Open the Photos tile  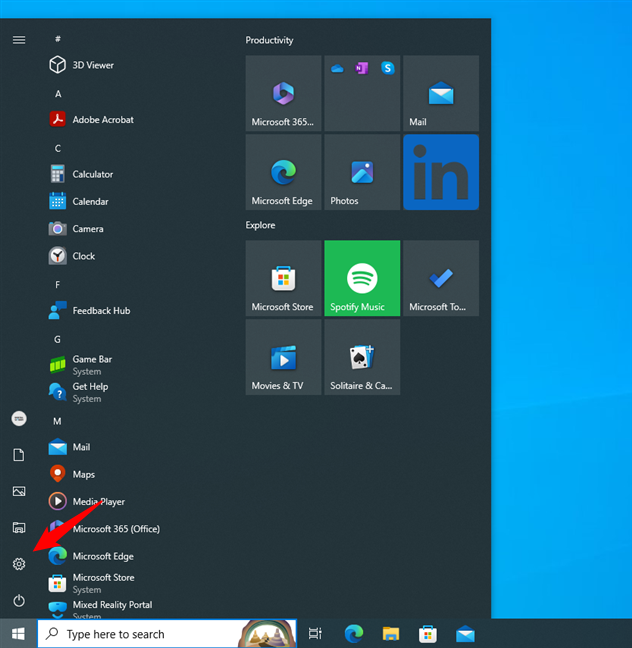(362, 172)
